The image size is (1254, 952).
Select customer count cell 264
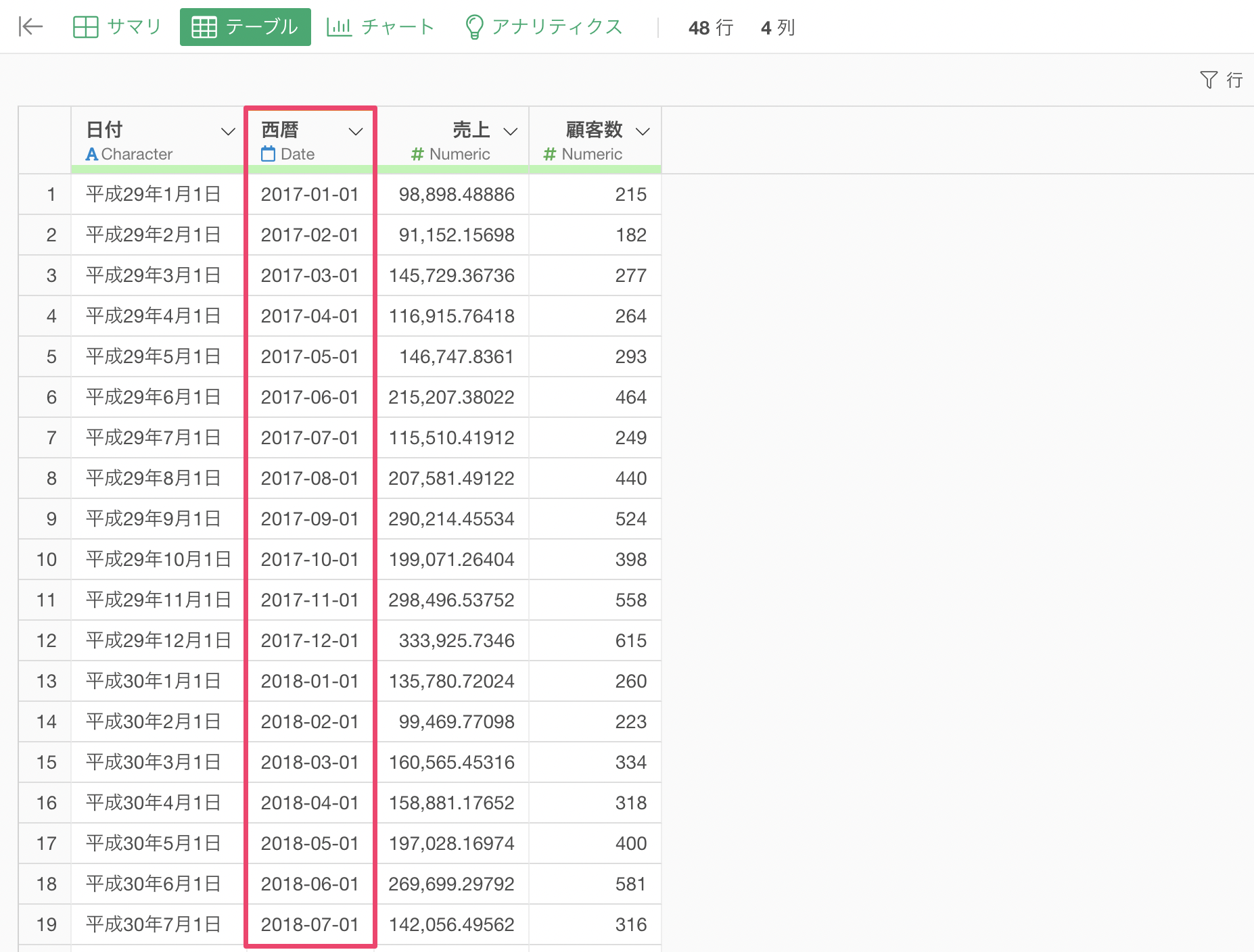595,316
